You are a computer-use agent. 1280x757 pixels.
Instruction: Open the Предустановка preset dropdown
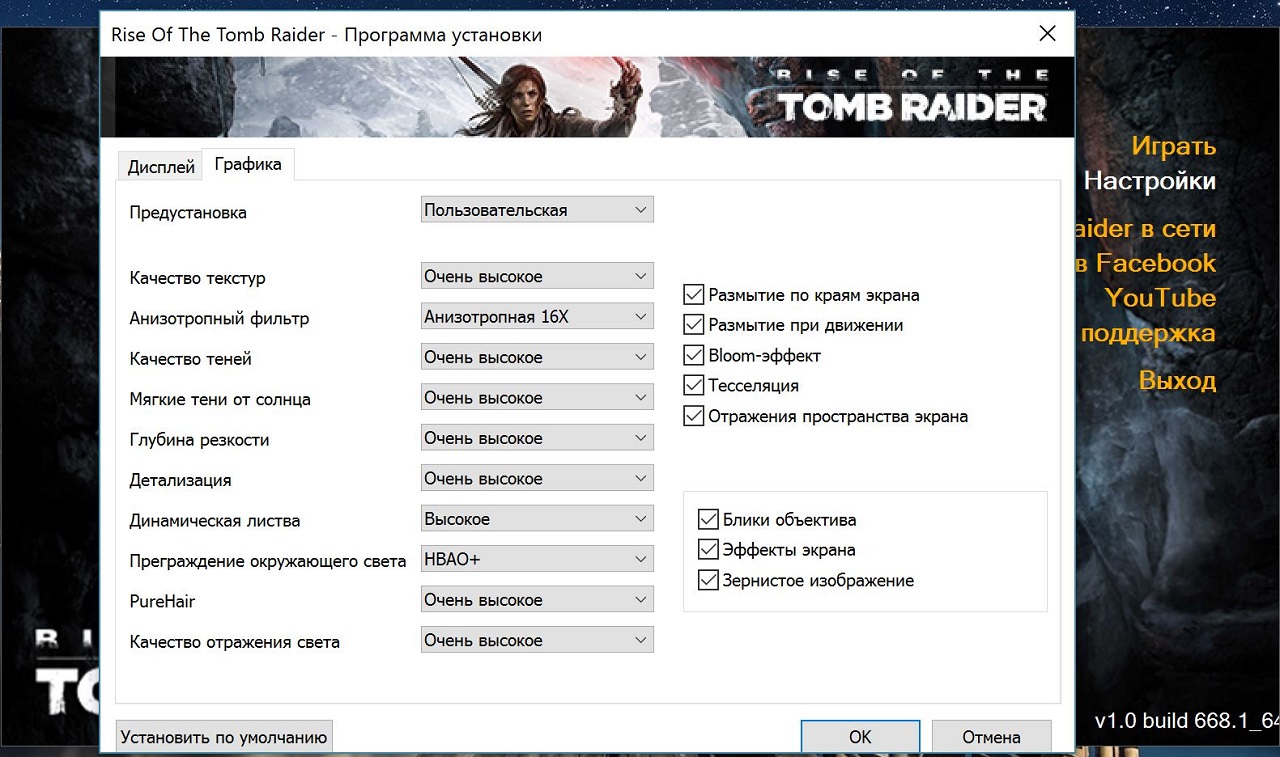point(537,210)
